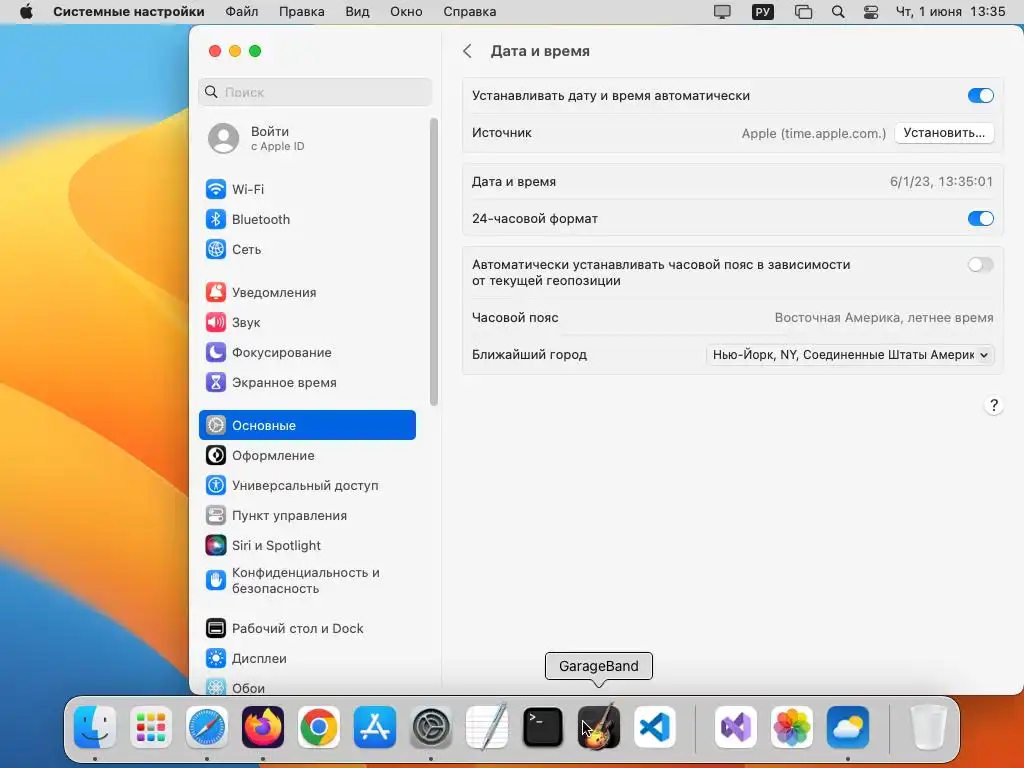Open help with question mark button
This screenshot has height=768, width=1024.
(x=993, y=406)
